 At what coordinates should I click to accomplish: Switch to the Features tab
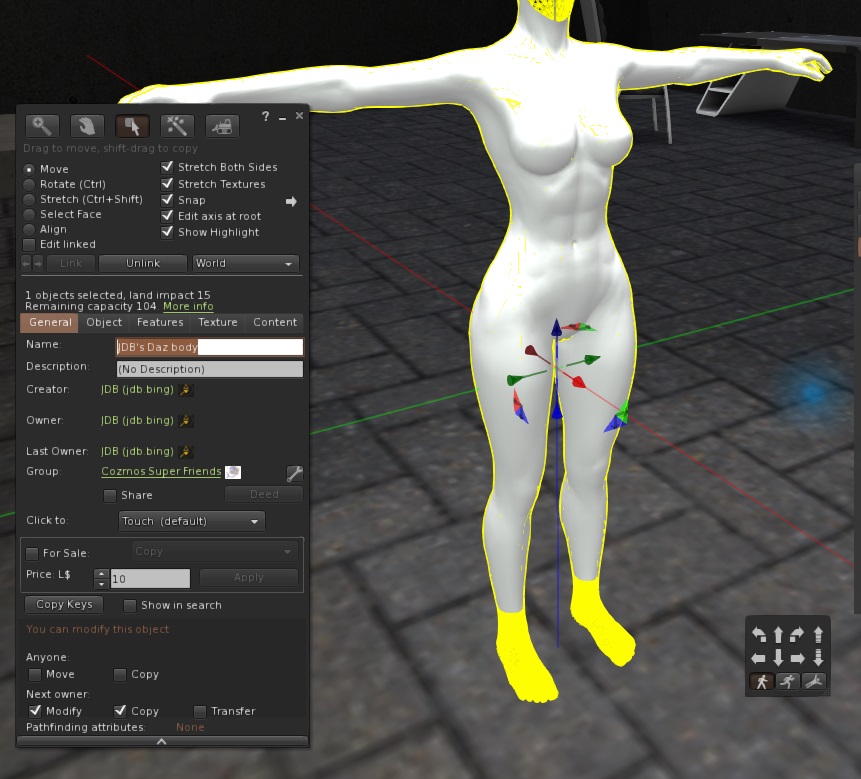tap(160, 323)
